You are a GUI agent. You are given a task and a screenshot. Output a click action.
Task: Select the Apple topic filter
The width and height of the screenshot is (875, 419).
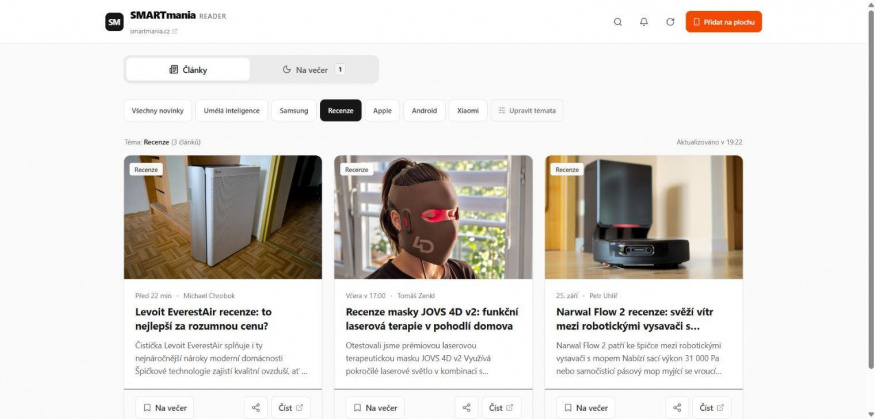click(x=382, y=110)
